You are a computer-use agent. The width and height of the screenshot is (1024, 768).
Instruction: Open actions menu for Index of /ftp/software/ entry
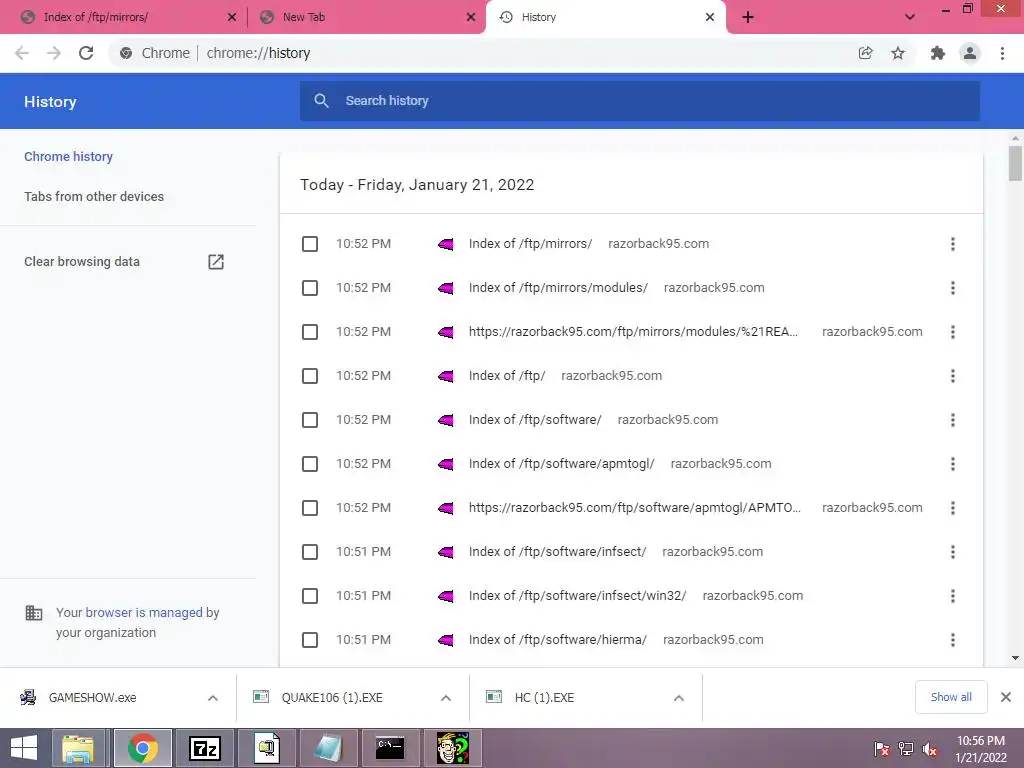tap(953, 420)
